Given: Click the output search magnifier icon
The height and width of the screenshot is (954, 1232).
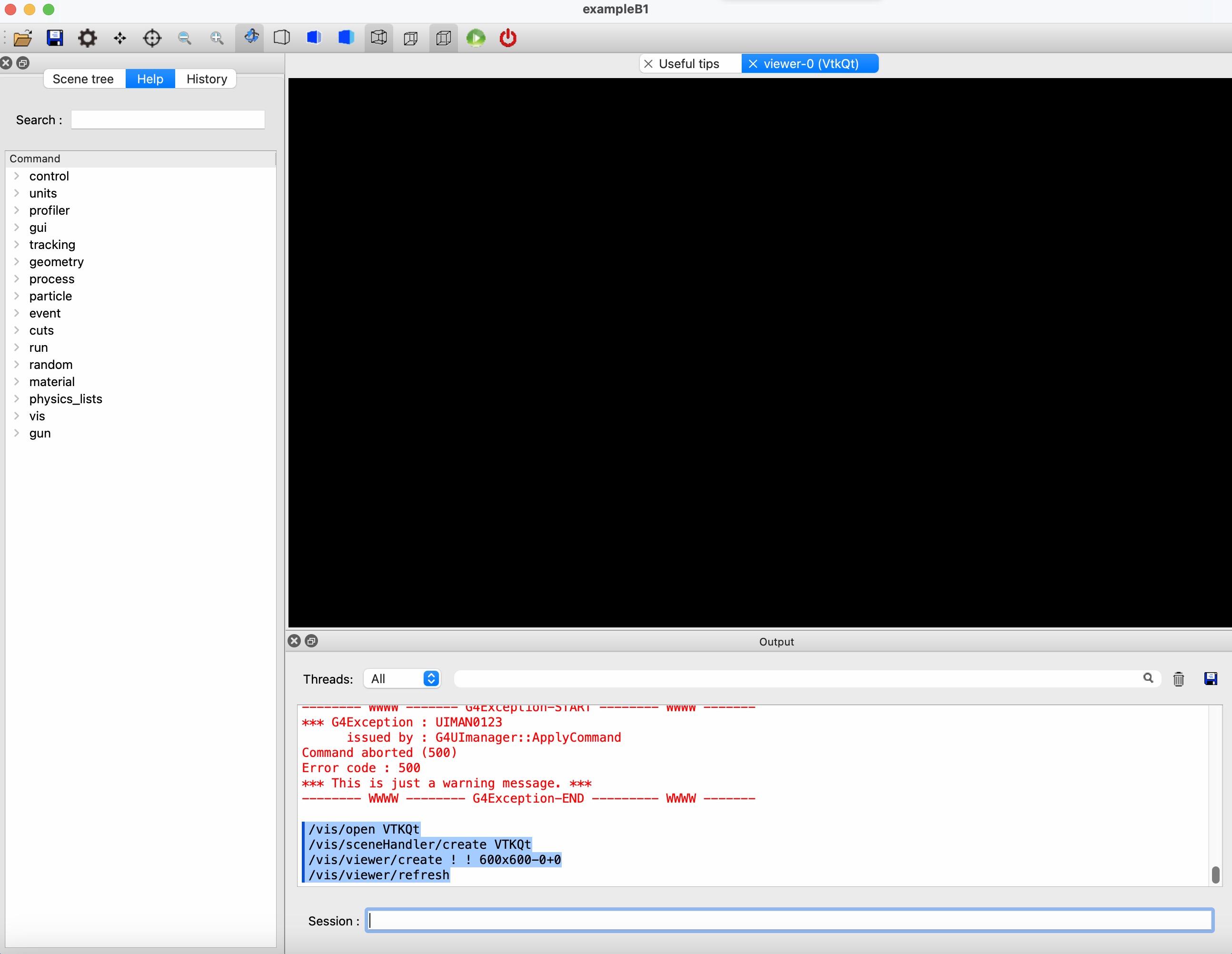Looking at the screenshot, I should click(x=1148, y=678).
